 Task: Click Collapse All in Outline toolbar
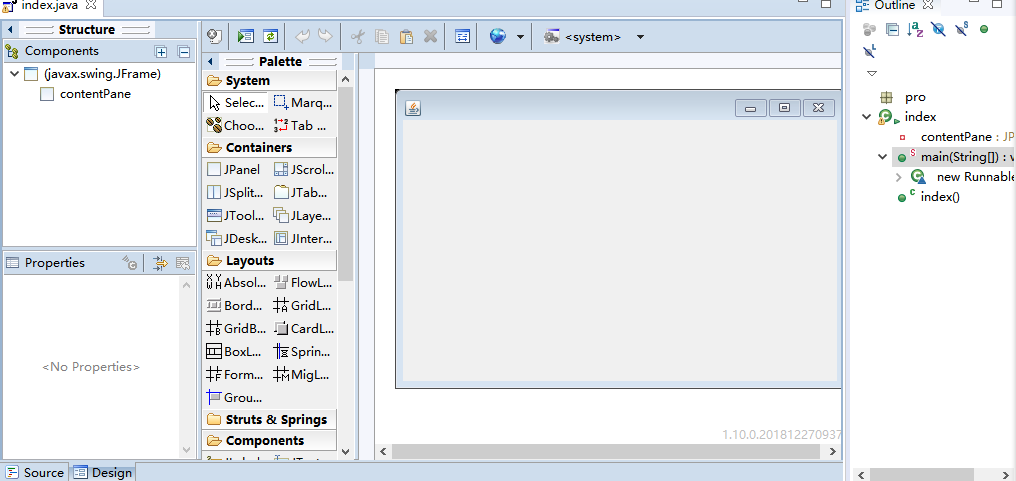pos(892,29)
